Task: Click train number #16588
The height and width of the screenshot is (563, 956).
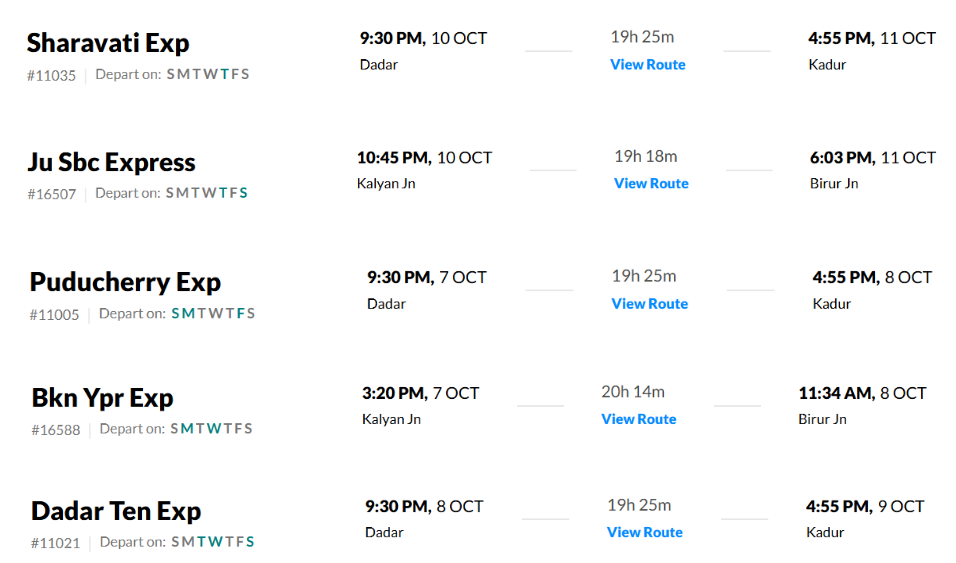Action: click(55, 430)
